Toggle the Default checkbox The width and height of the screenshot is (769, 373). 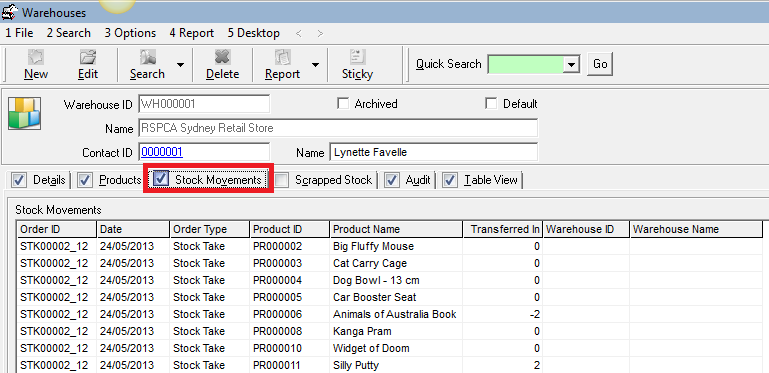pyautogui.click(x=490, y=104)
